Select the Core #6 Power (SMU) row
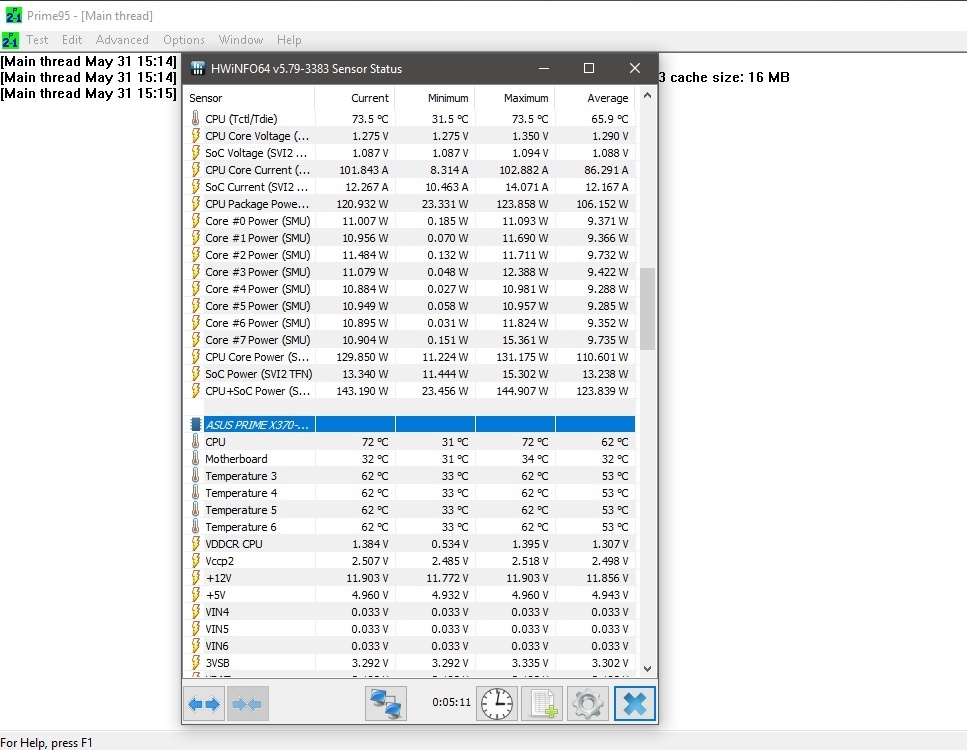This screenshot has width=967, height=750. [x=409, y=323]
